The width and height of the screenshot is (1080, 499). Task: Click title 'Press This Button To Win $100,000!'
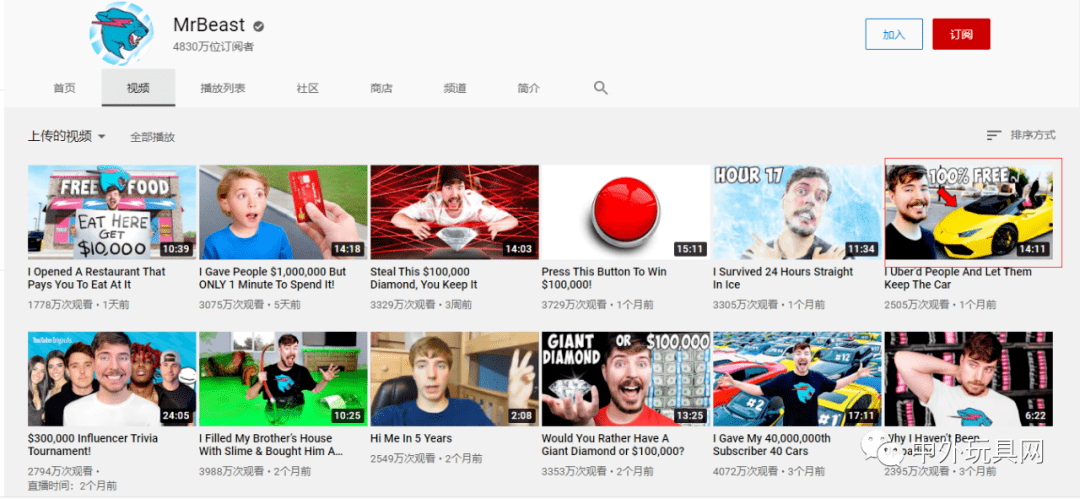click(x=604, y=278)
